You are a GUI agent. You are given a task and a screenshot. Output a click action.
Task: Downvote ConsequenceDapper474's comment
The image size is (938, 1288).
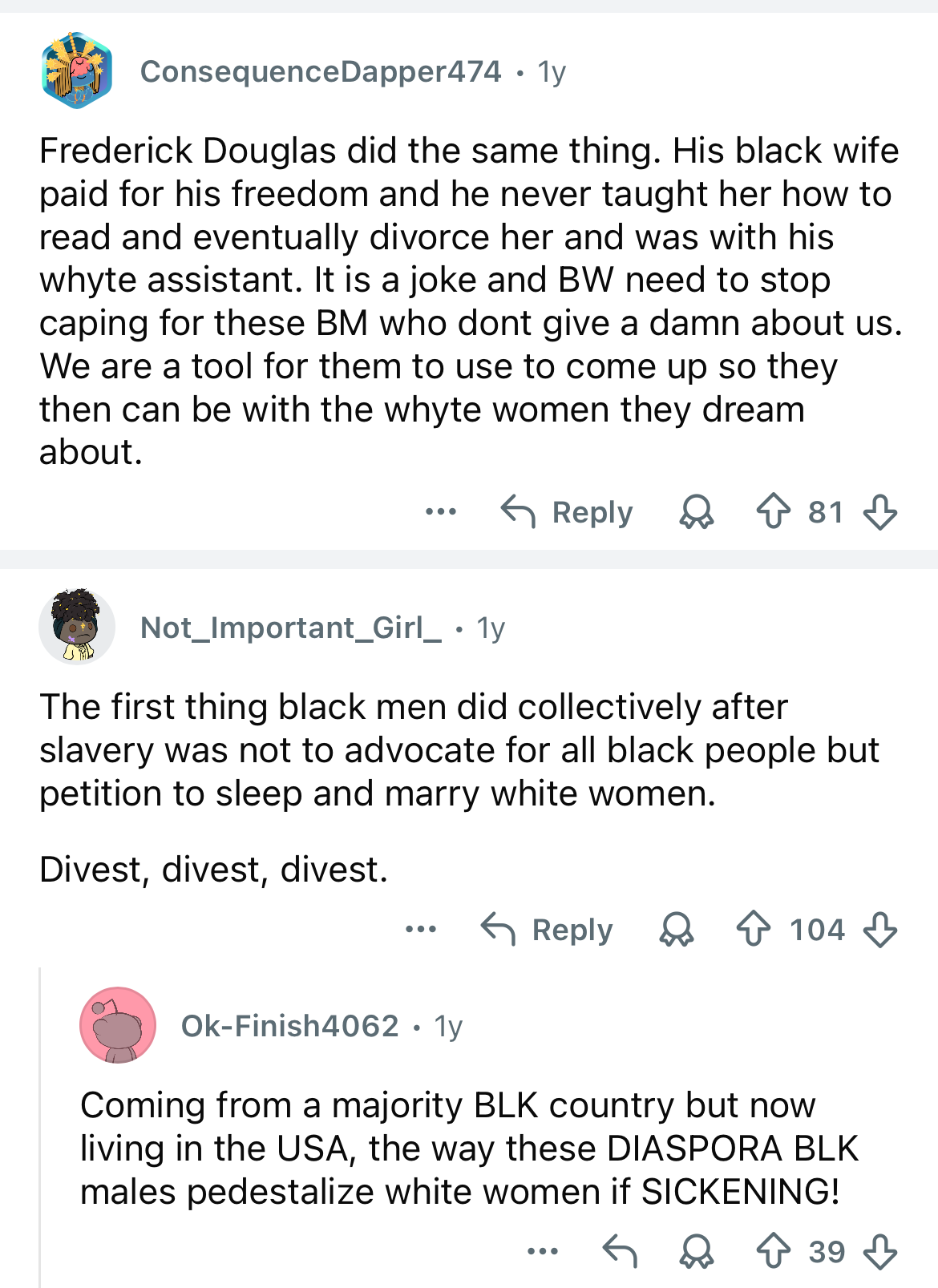(x=880, y=511)
